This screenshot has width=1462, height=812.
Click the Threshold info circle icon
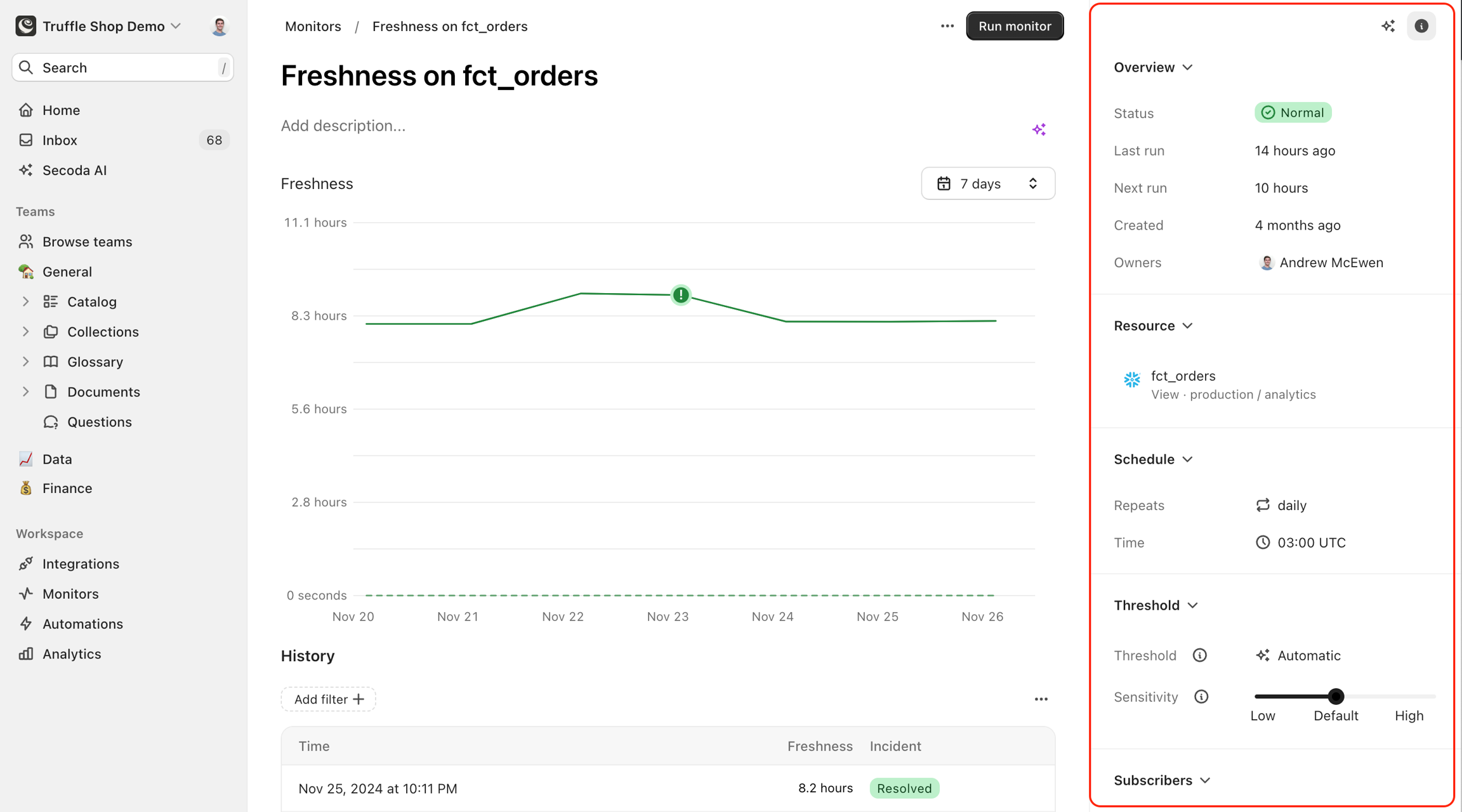(1199, 655)
